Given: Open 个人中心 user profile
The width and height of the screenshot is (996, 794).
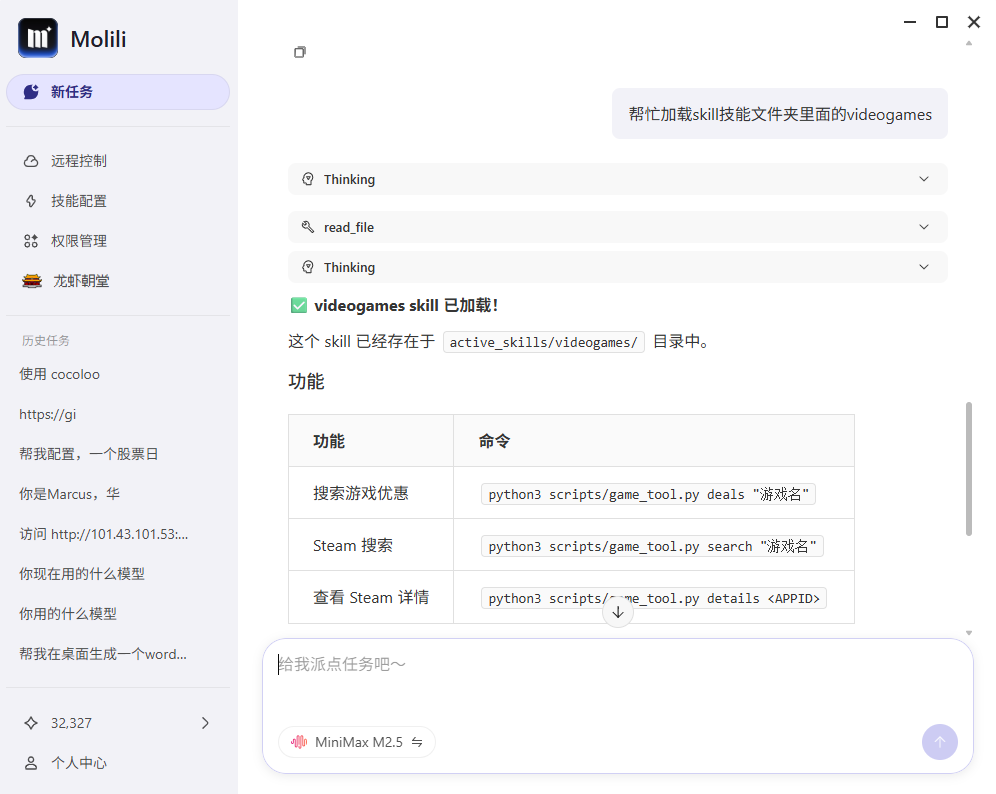Looking at the screenshot, I should click(x=78, y=763).
